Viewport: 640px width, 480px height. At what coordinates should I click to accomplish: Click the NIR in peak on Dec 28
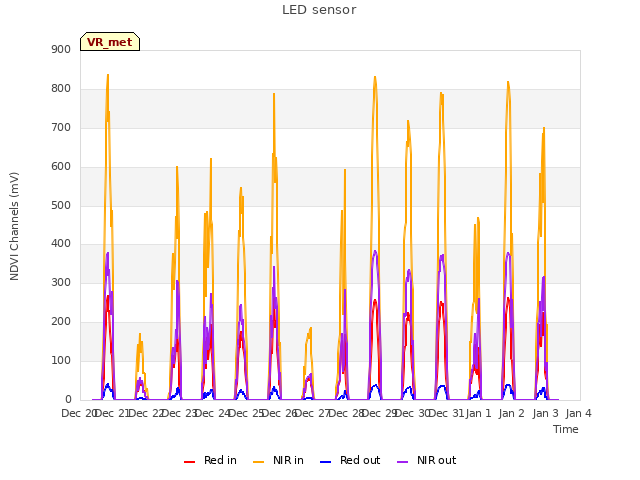tap(375, 77)
